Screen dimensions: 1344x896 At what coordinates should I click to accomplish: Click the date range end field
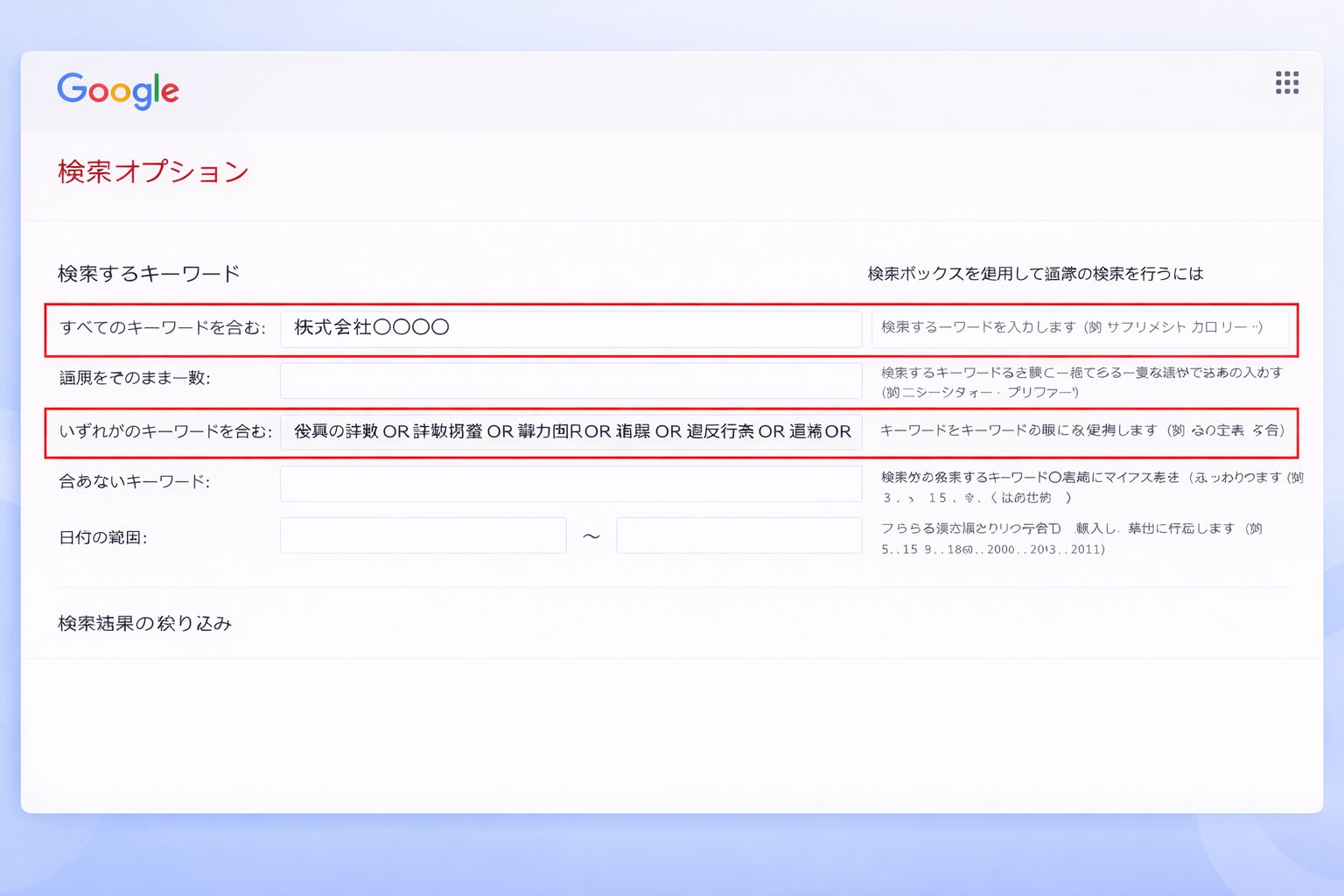click(x=738, y=535)
